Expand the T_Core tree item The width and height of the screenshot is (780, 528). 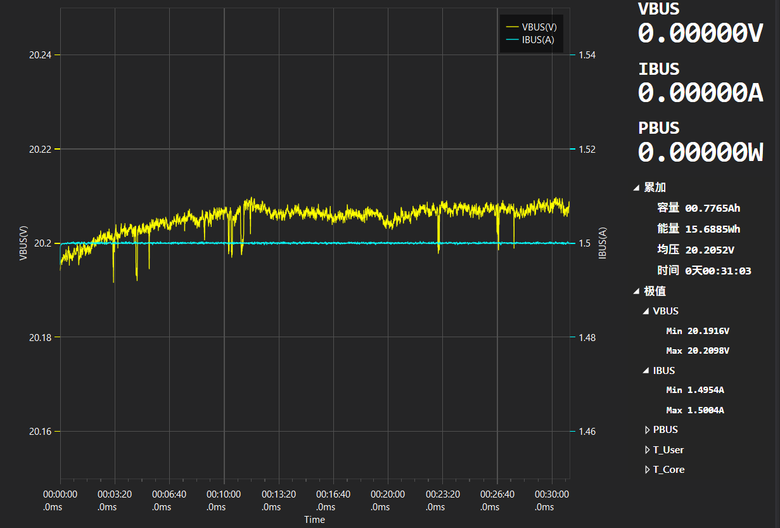[647, 470]
